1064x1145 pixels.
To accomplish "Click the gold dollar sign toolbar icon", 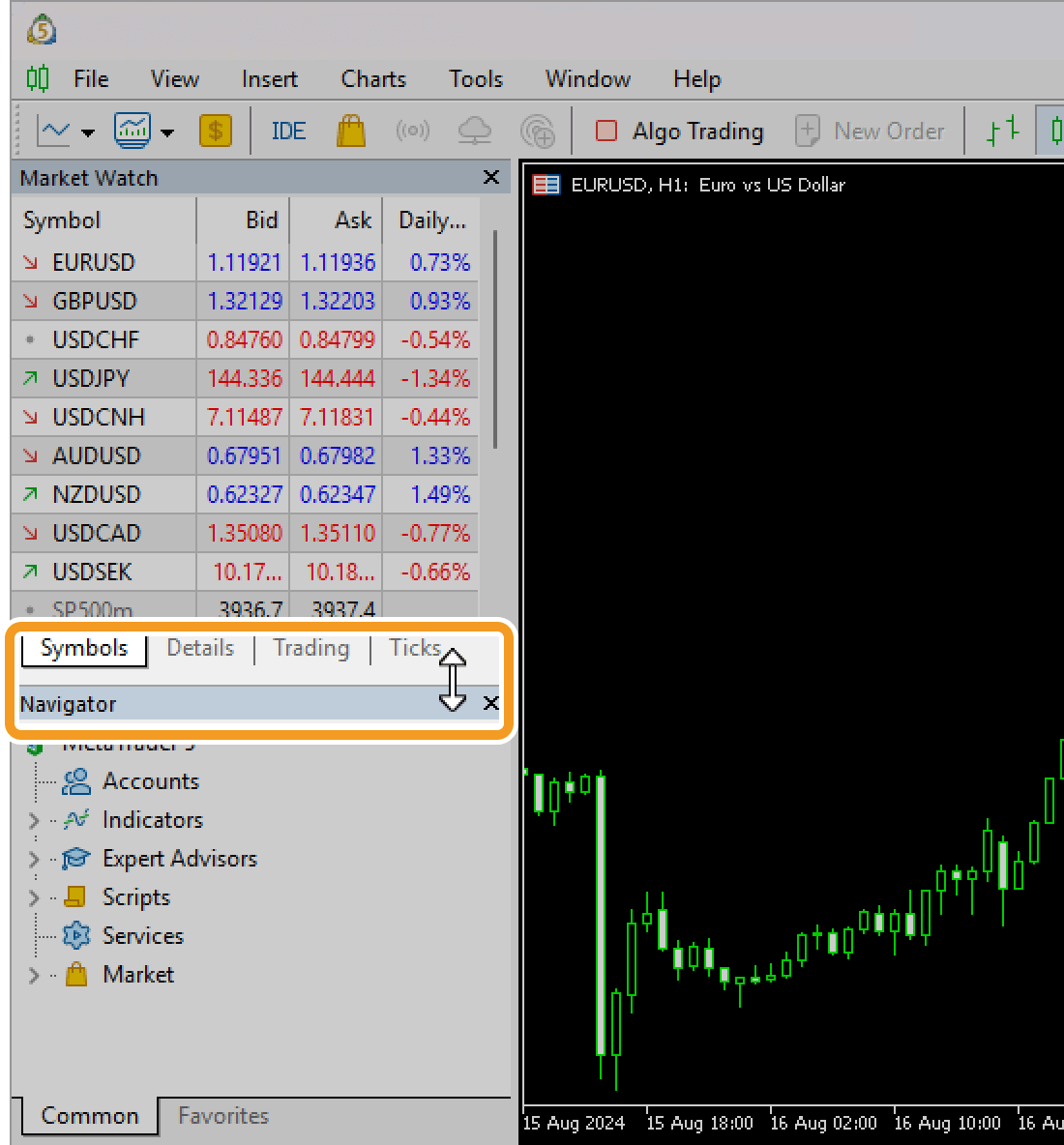I will pyautogui.click(x=216, y=131).
